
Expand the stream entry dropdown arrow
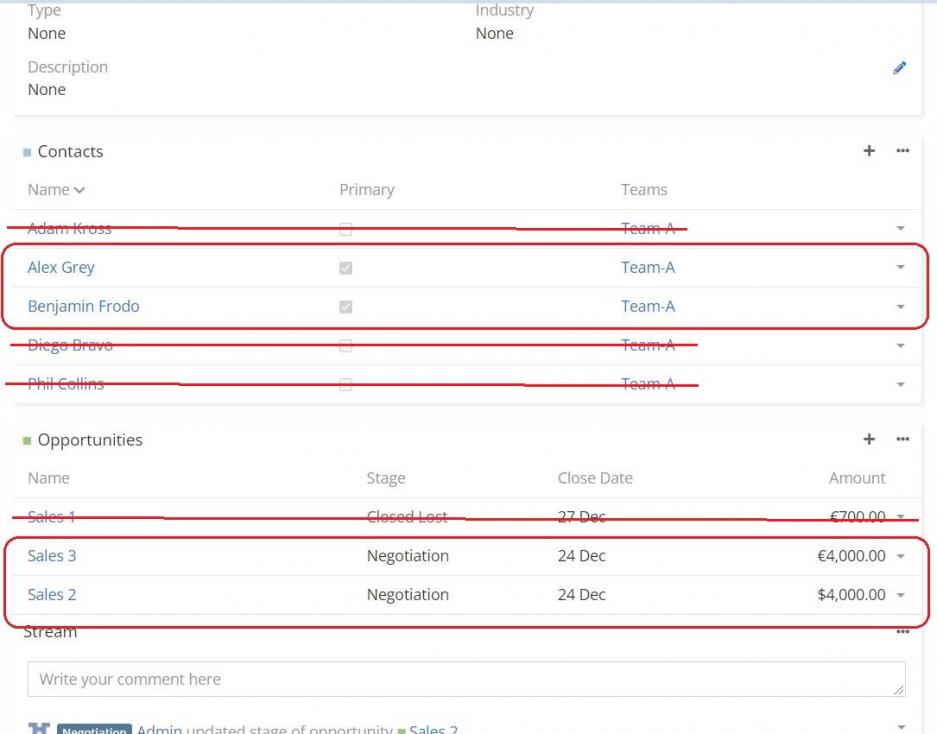[900, 727]
